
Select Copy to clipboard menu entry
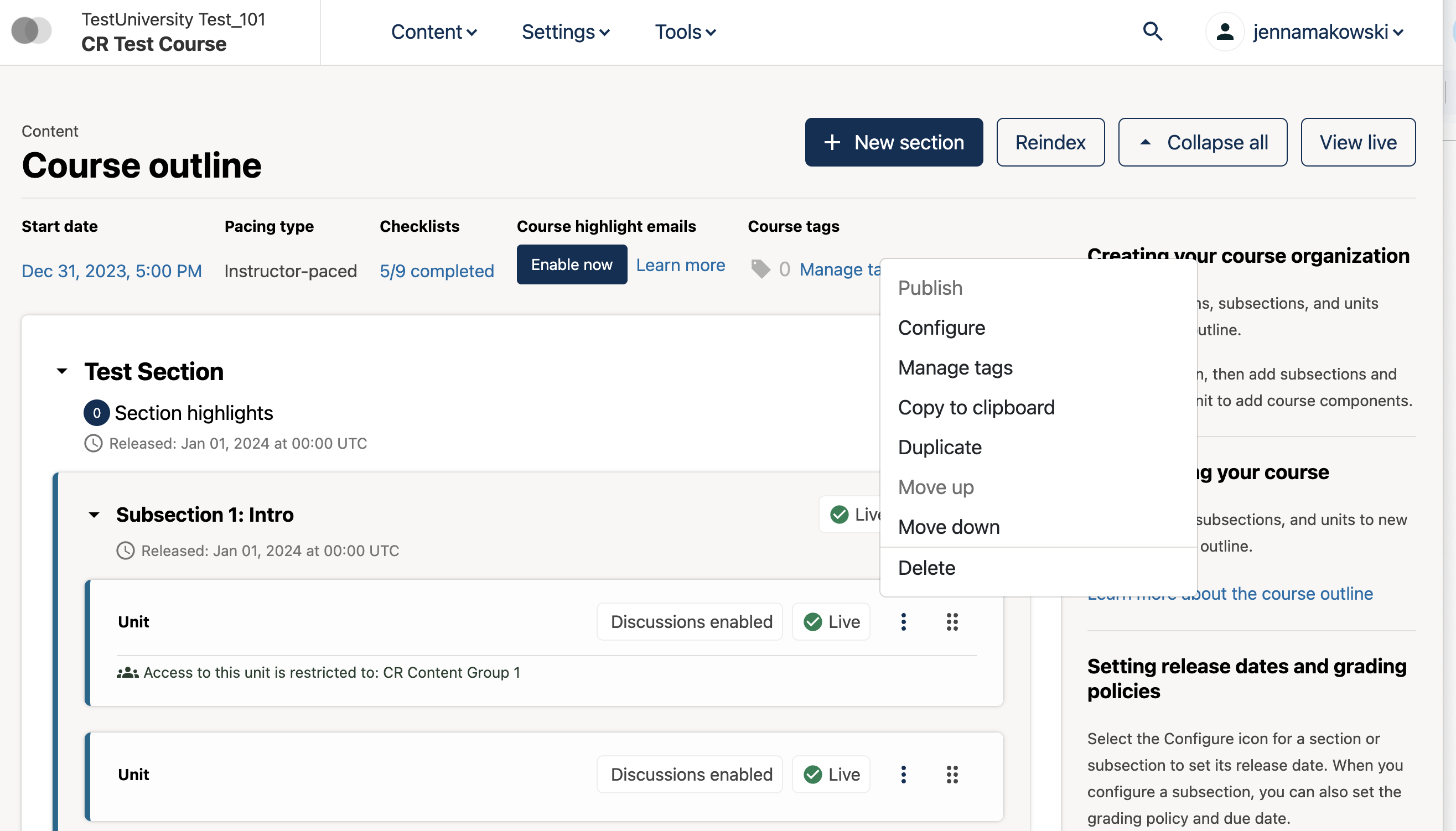click(x=976, y=407)
